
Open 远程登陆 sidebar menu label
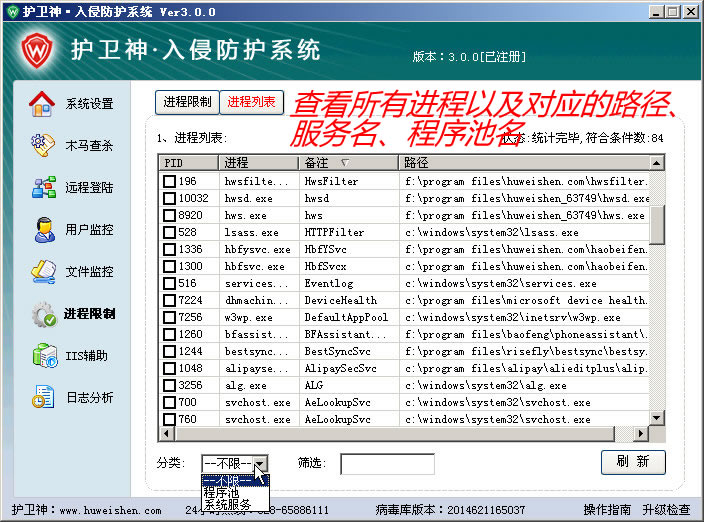89,187
